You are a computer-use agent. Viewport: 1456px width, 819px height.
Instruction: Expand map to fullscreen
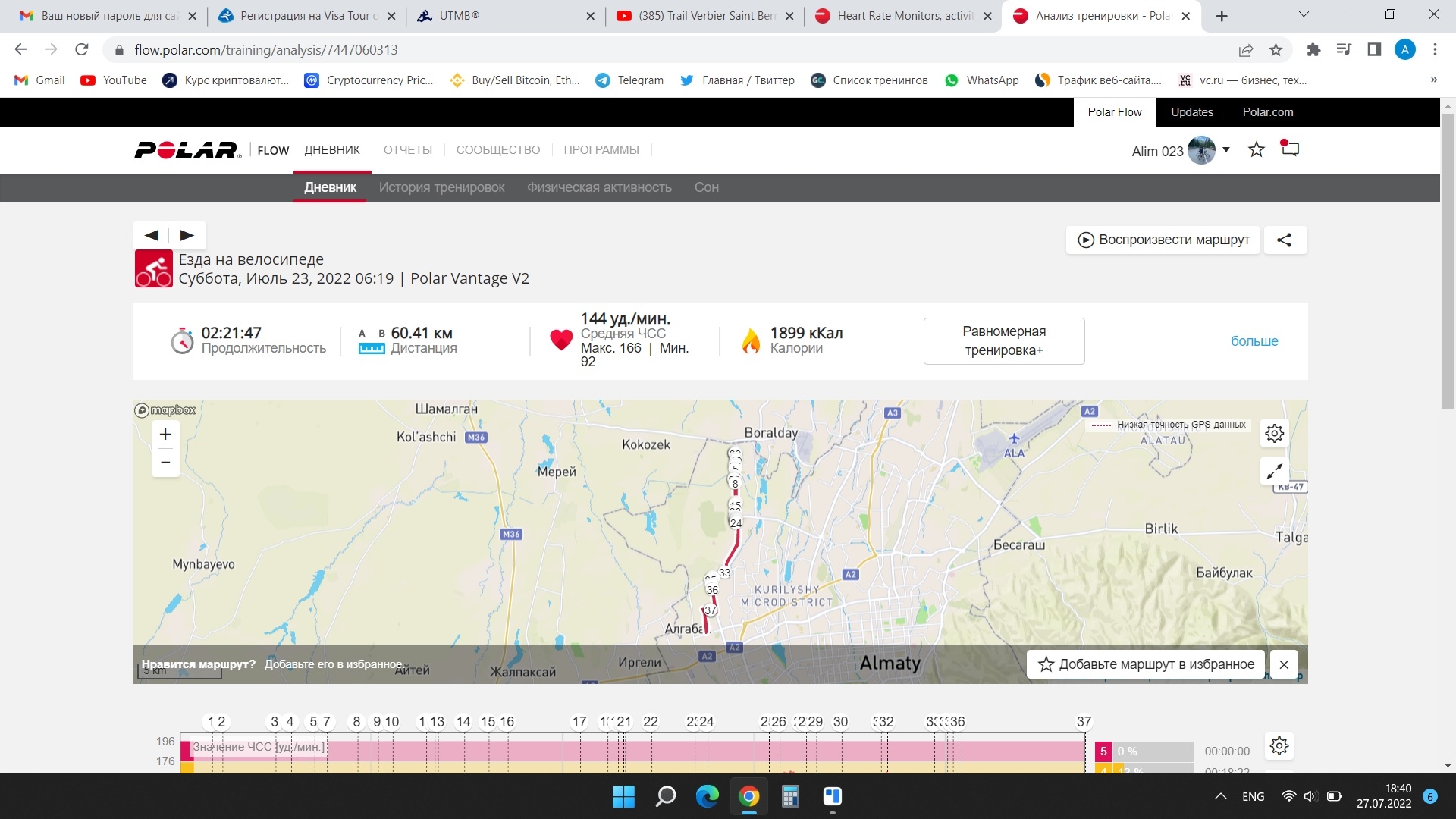pyautogui.click(x=1275, y=471)
